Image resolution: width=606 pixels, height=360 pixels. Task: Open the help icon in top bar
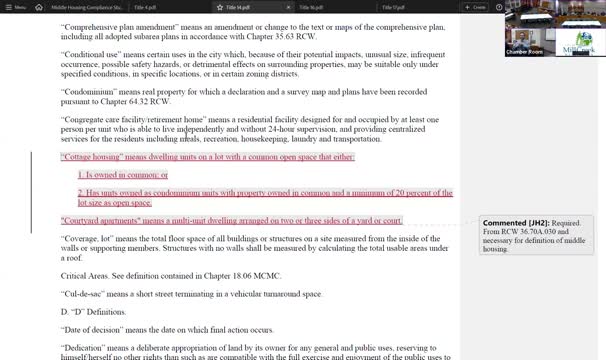click(499, 7)
